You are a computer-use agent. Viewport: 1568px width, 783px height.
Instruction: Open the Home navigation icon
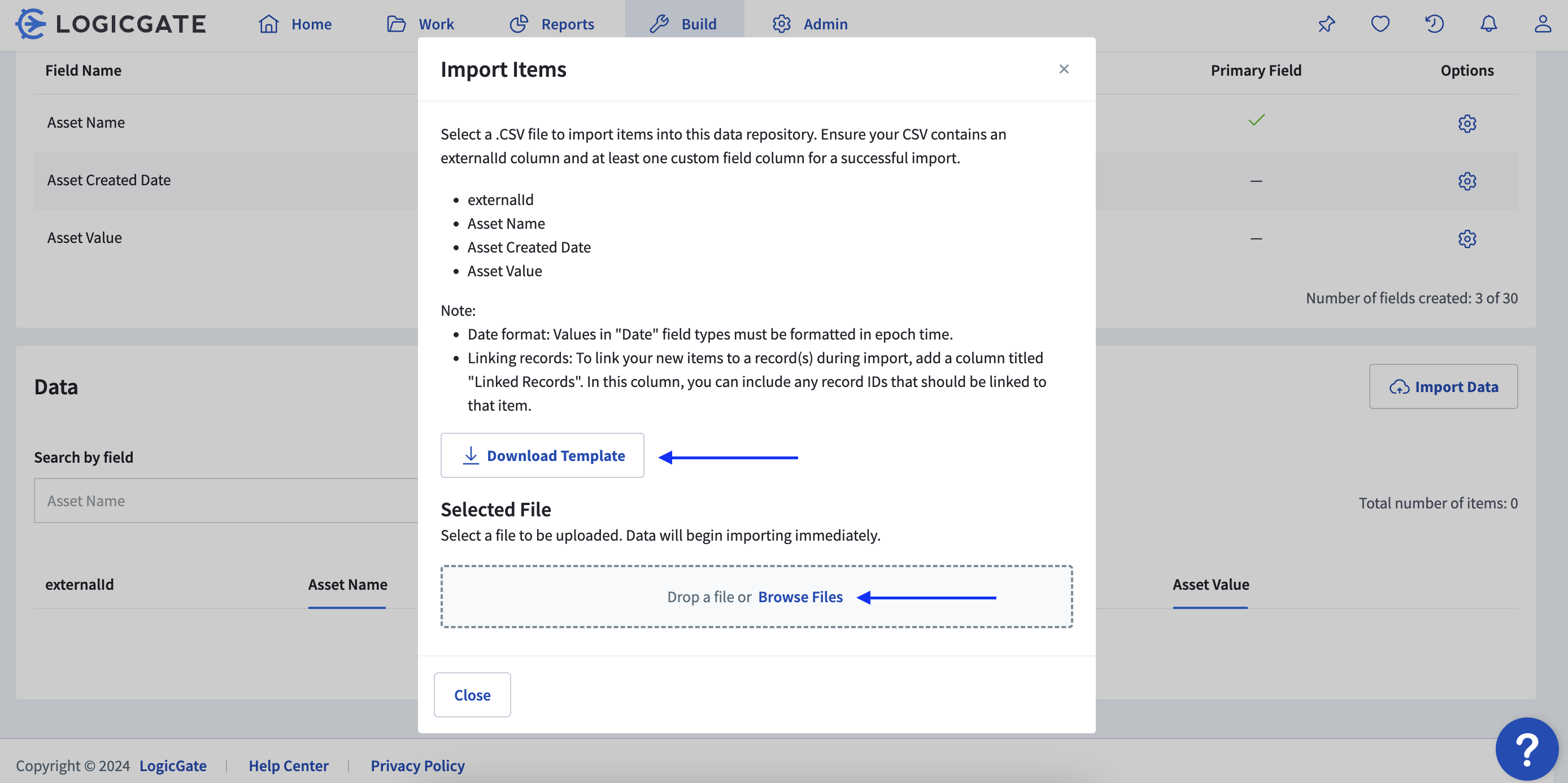tap(268, 24)
